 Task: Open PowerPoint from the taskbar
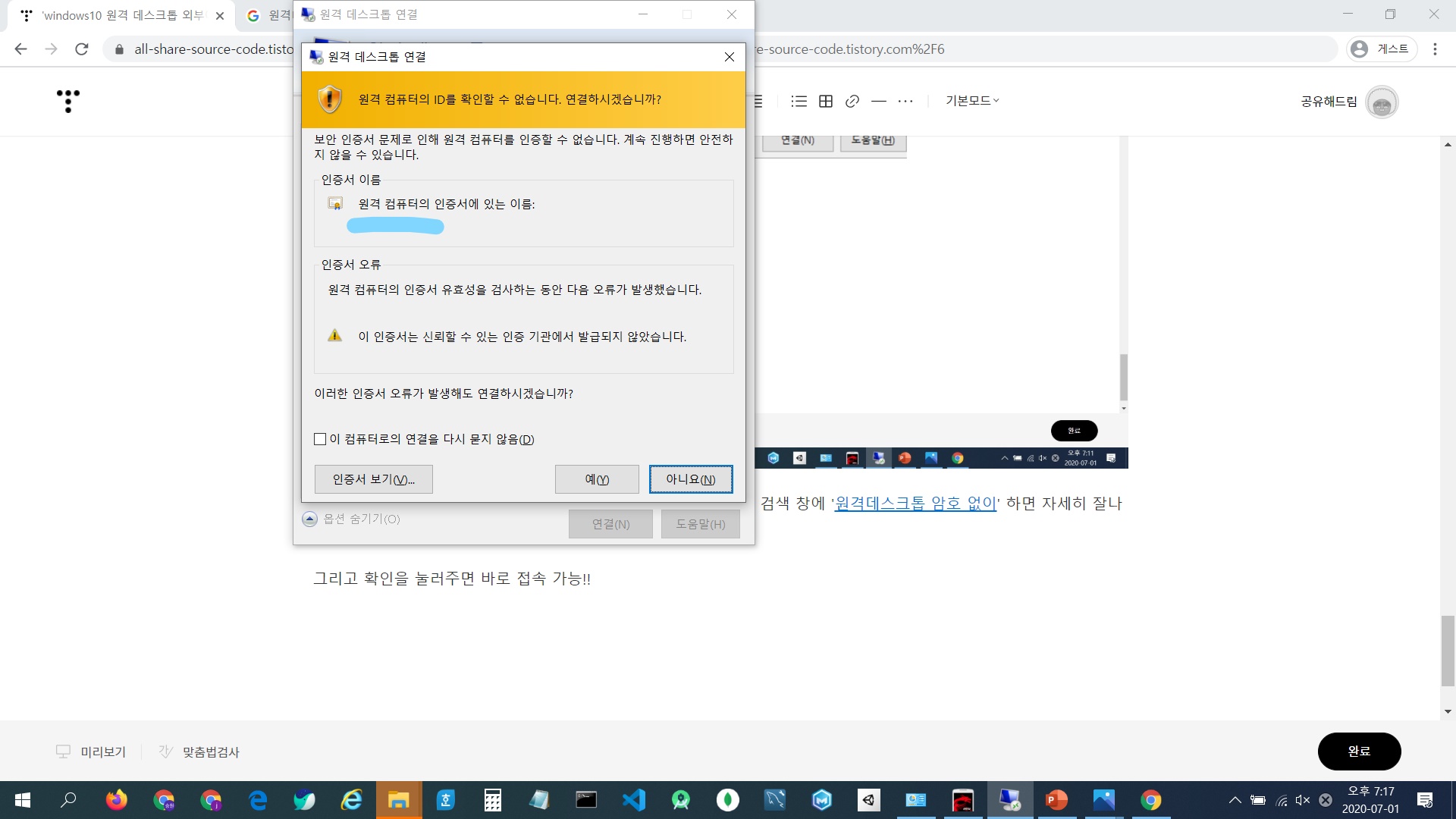1056,800
